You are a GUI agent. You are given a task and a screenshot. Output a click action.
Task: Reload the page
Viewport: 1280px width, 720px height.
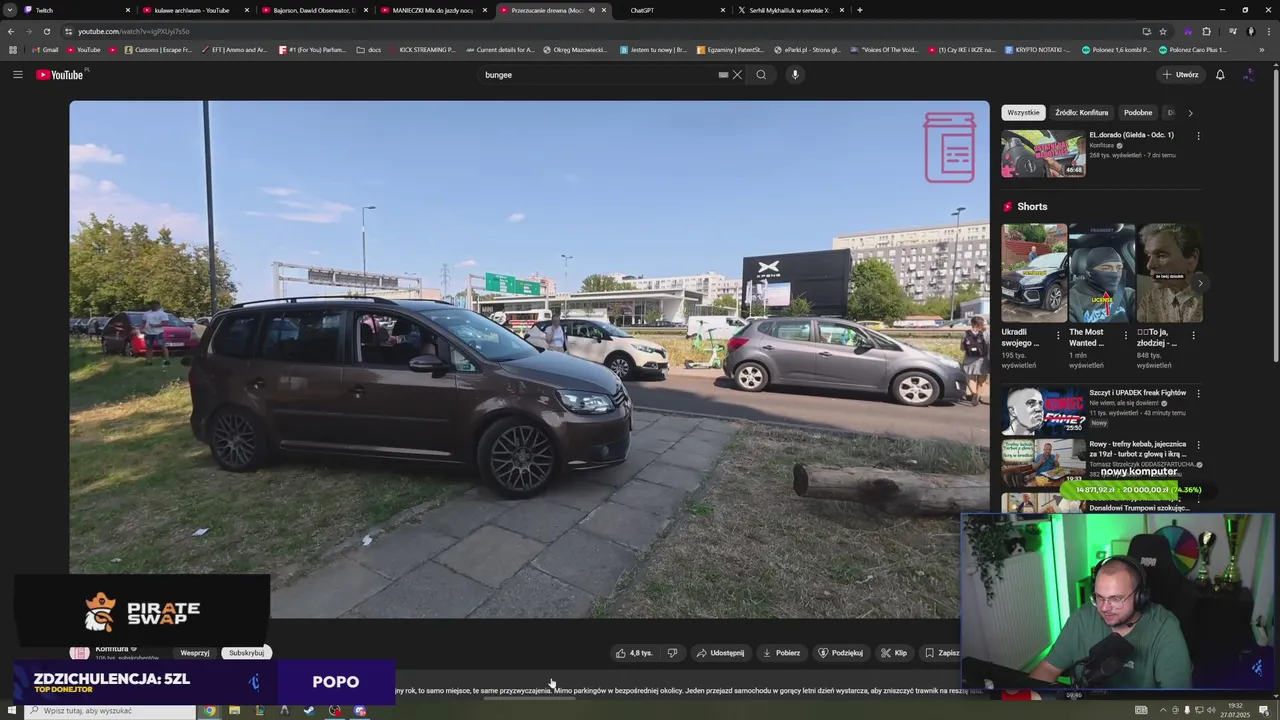point(46,31)
